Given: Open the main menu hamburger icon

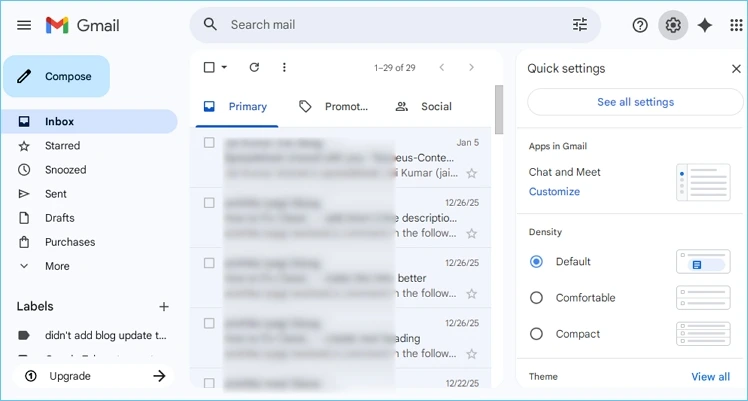Looking at the screenshot, I should click(24, 25).
